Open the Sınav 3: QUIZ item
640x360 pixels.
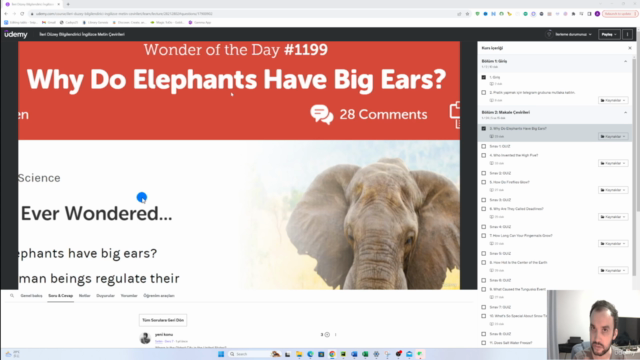[500, 200]
